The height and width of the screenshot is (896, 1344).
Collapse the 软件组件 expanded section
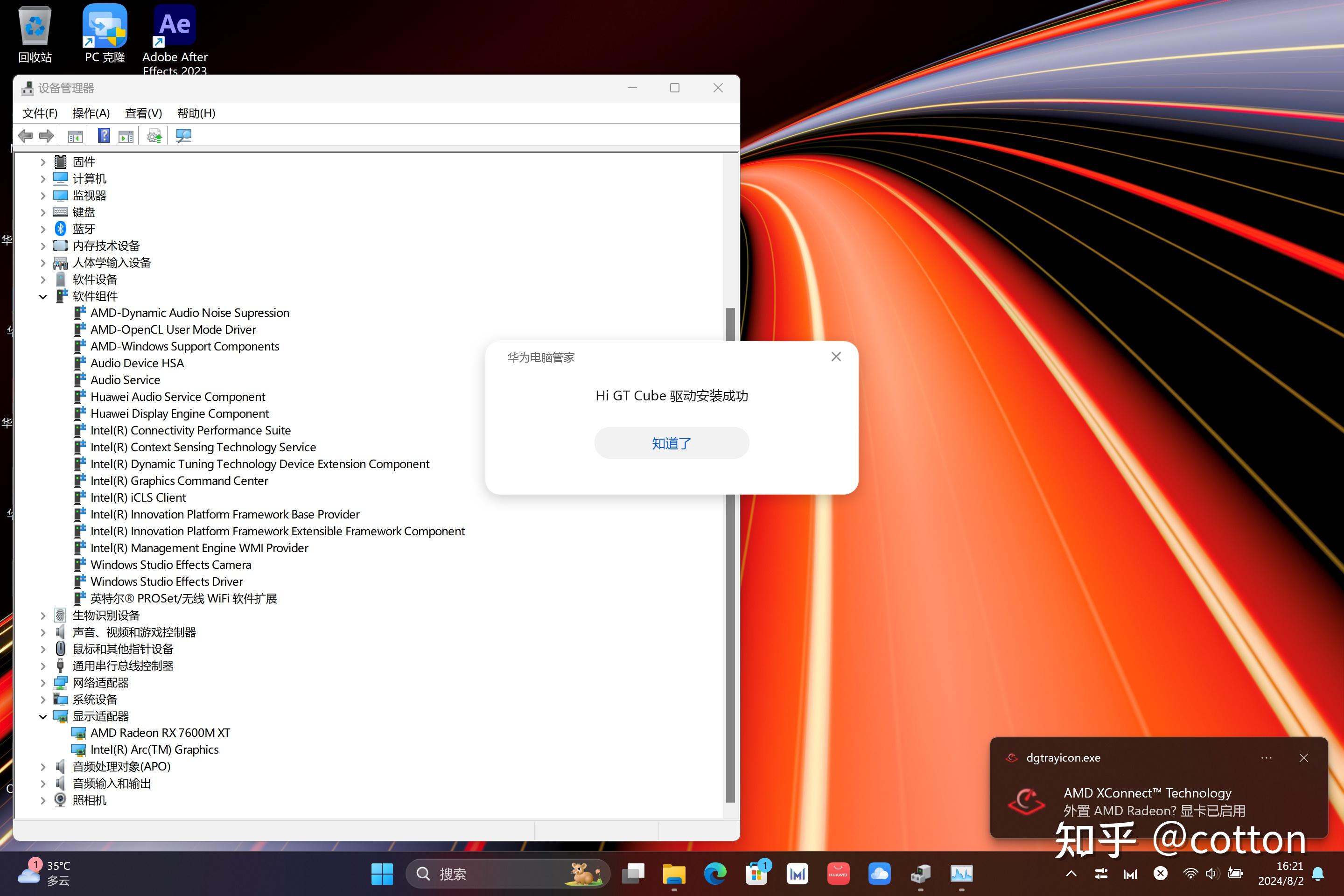pyautogui.click(x=41, y=296)
